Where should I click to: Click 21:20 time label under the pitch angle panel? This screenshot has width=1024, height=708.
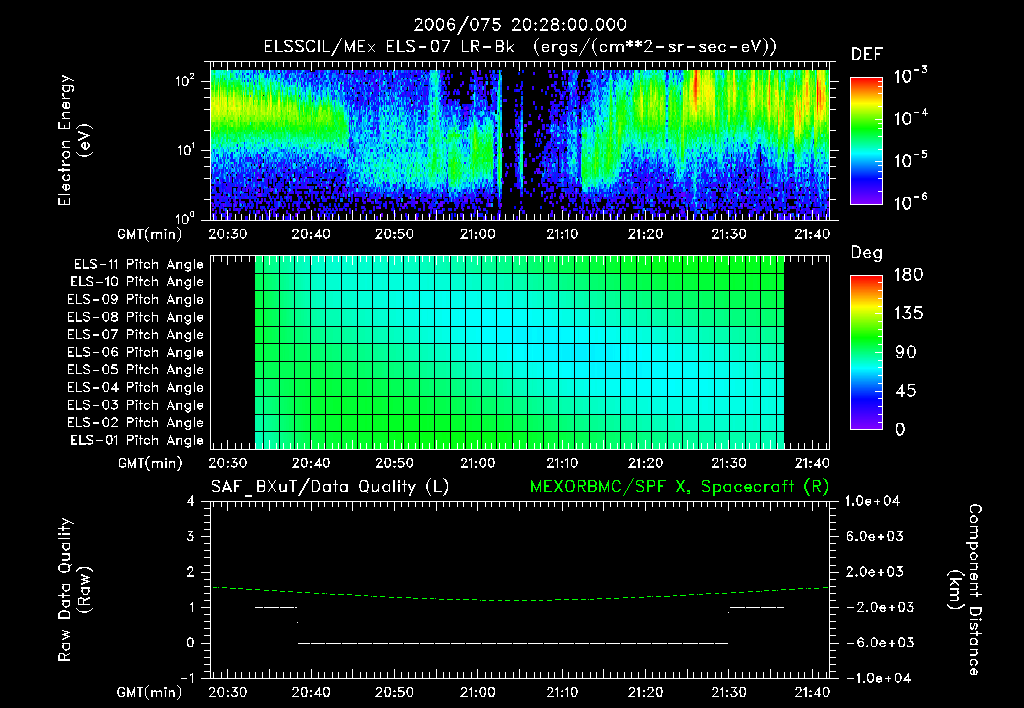[645, 463]
